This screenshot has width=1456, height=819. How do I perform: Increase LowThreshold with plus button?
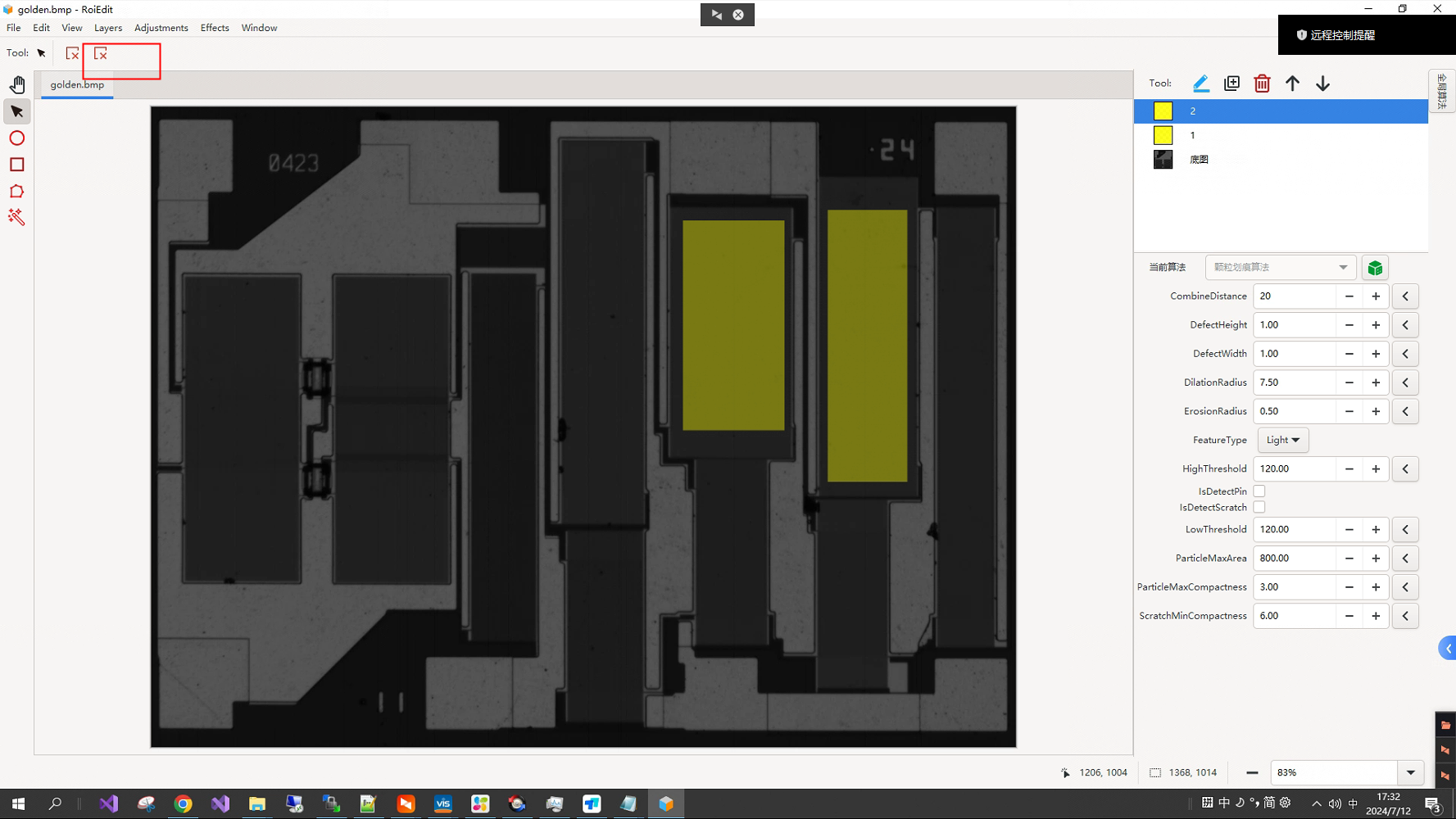pyautogui.click(x=1376, y=530)
